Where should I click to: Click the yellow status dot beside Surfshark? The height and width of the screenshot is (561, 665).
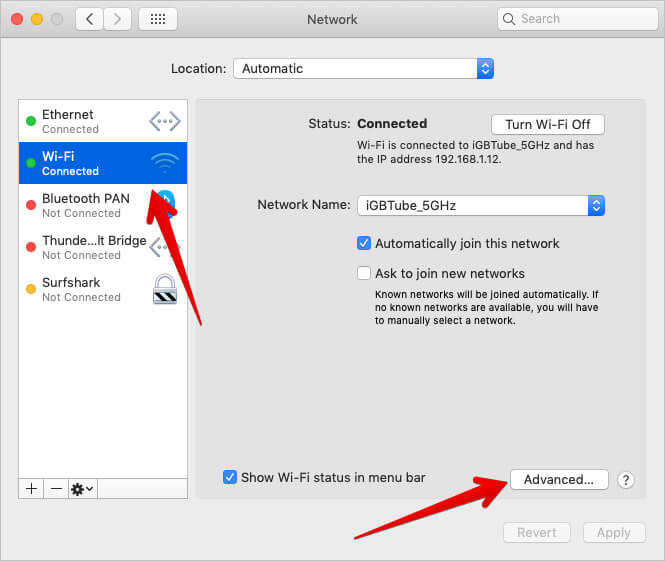click(31, 289)
